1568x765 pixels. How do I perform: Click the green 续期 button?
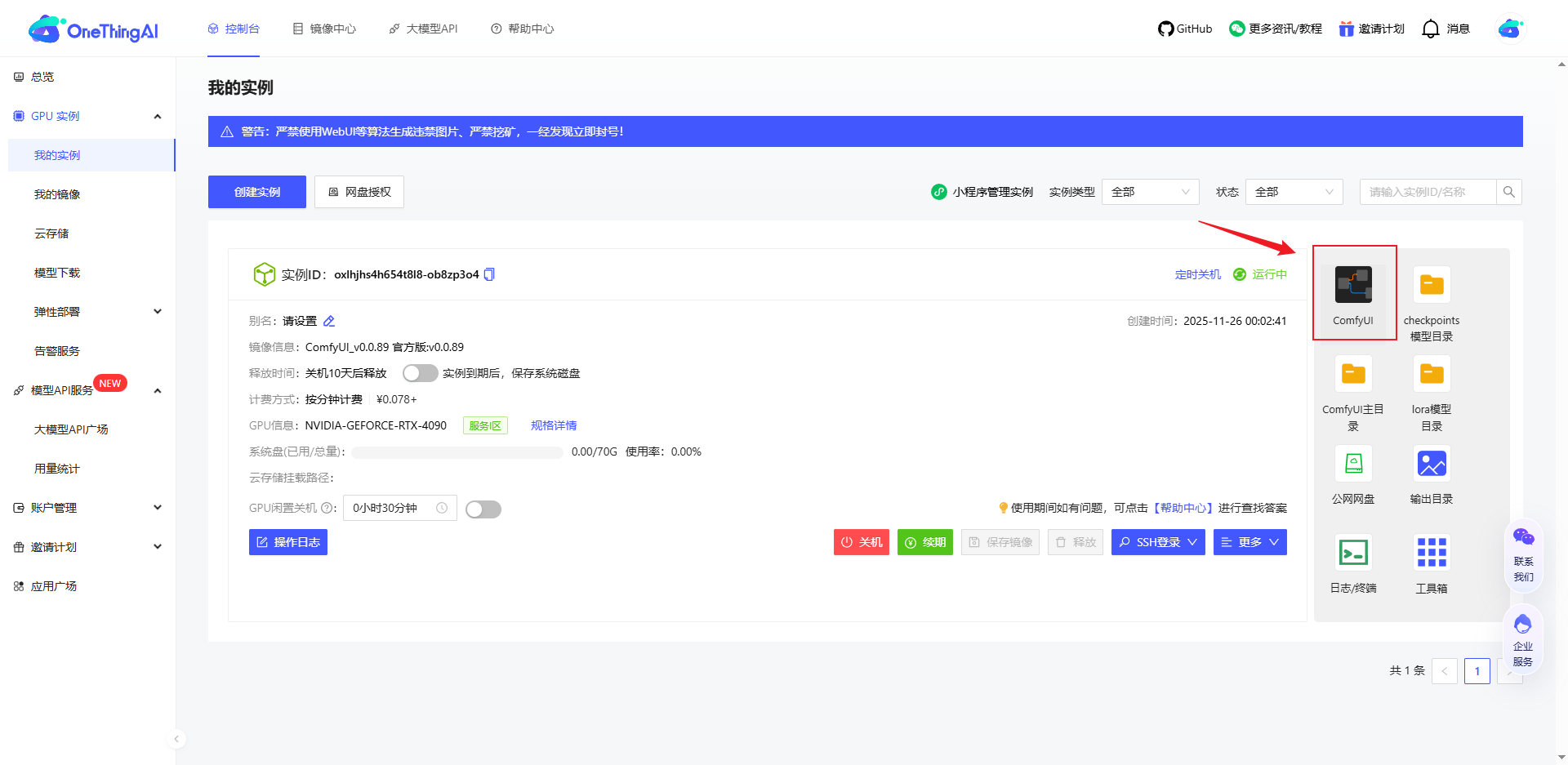925,542
